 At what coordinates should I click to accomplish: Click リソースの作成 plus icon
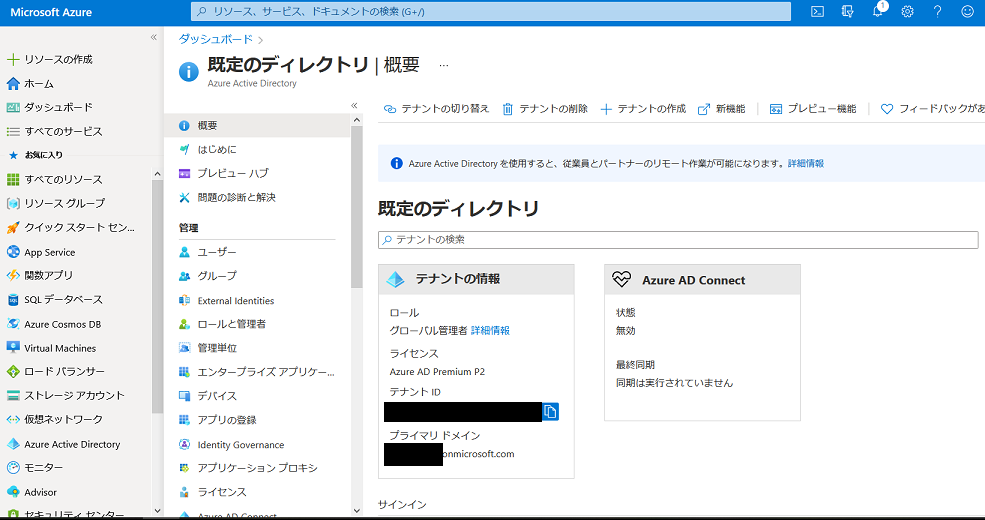click(x=13, y=60)
